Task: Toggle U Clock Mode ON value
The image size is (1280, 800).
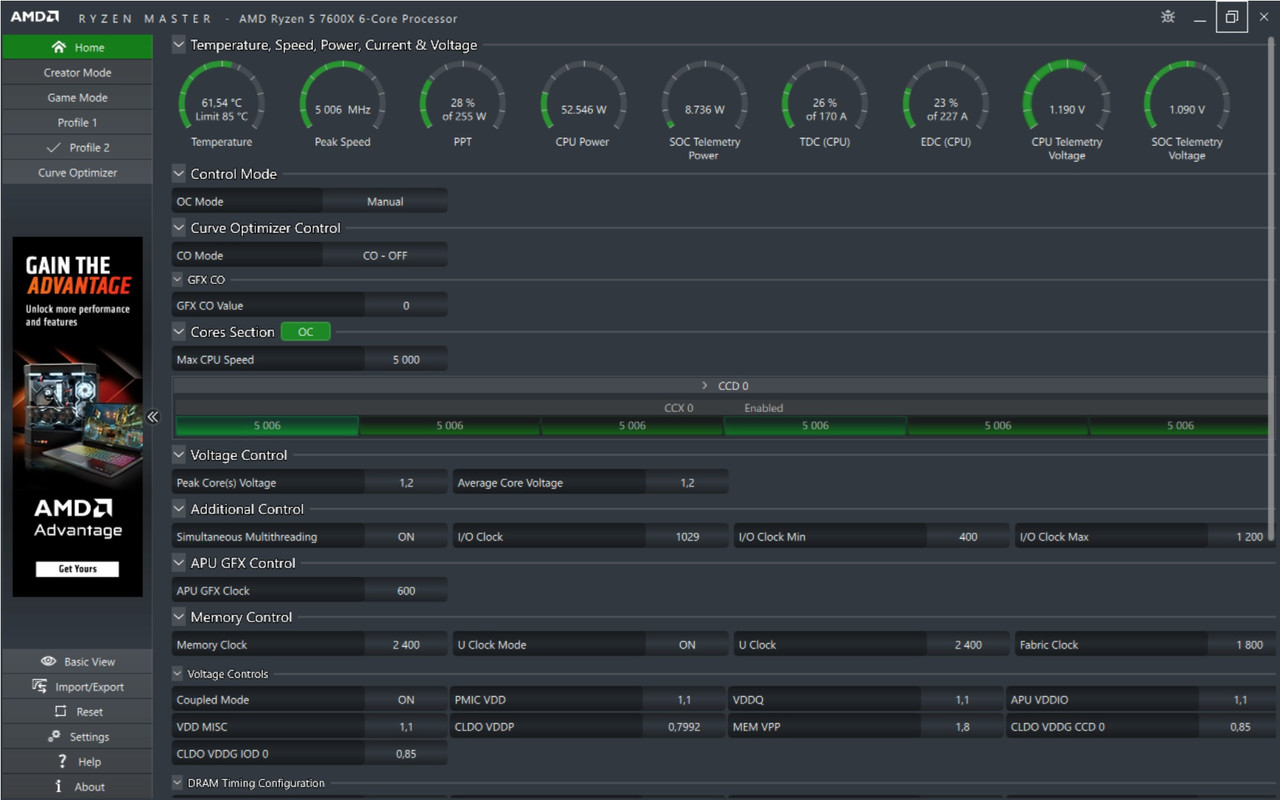Action: 687,645
